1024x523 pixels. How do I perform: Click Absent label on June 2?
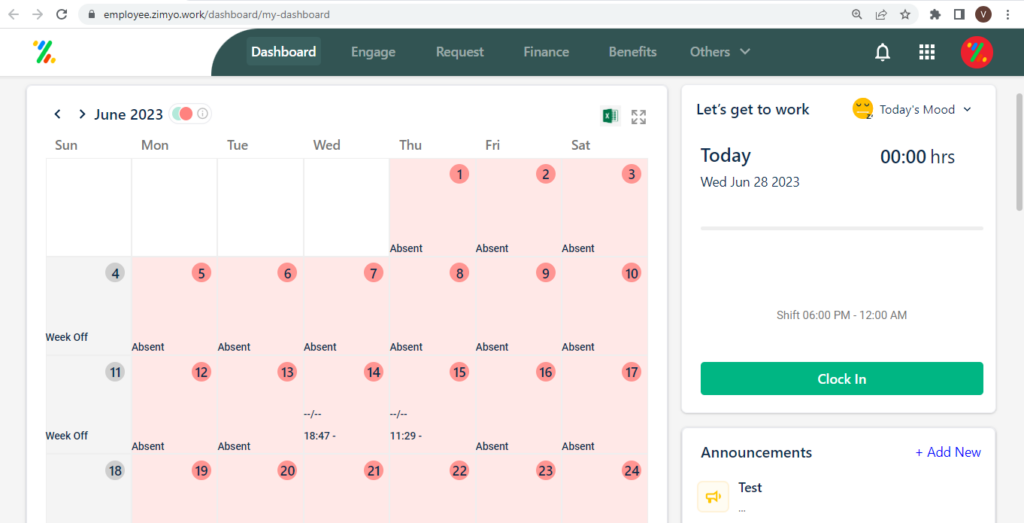click(x=492, y=248)
